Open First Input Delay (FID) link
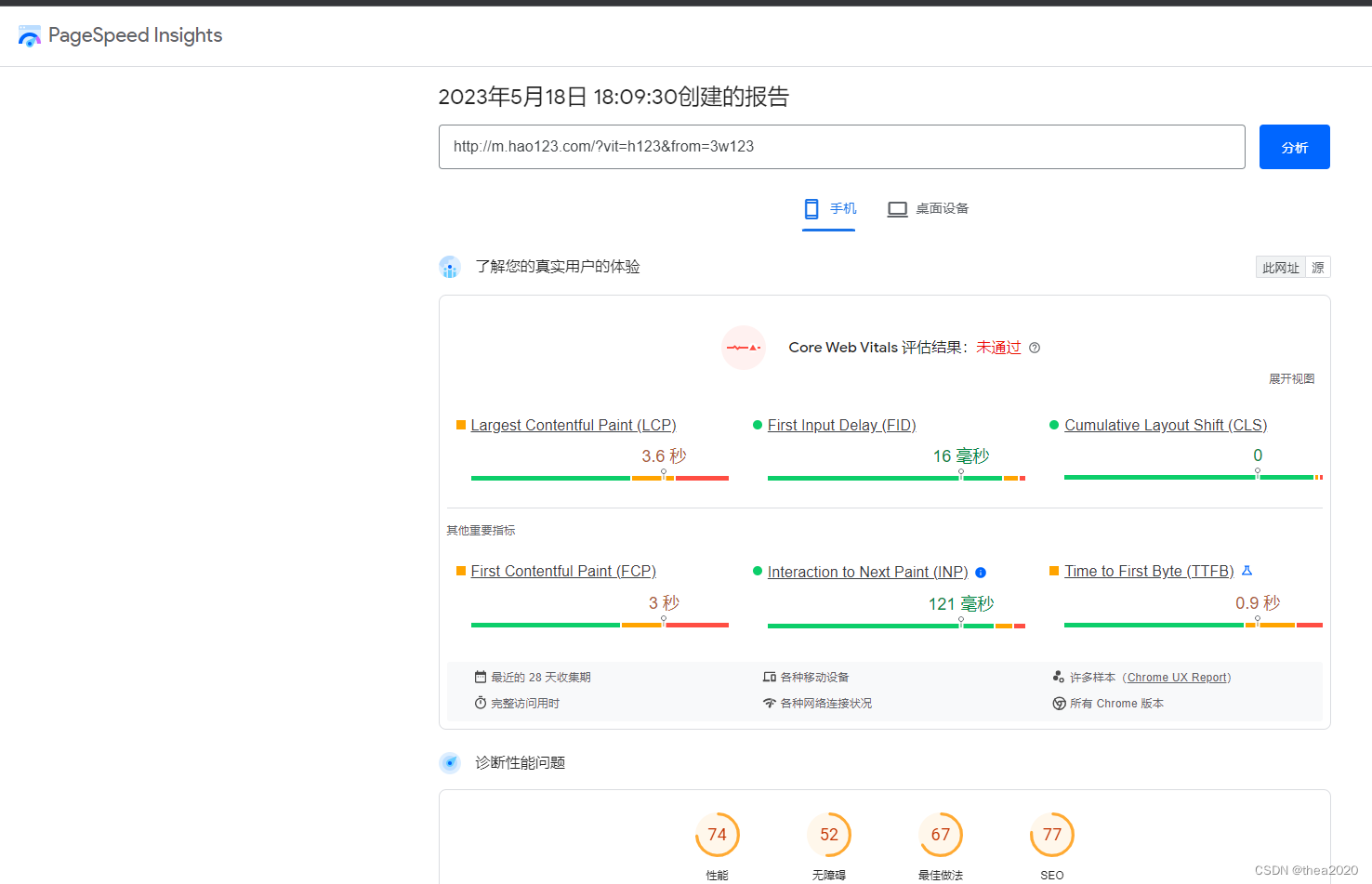 [x=842, y=425]
